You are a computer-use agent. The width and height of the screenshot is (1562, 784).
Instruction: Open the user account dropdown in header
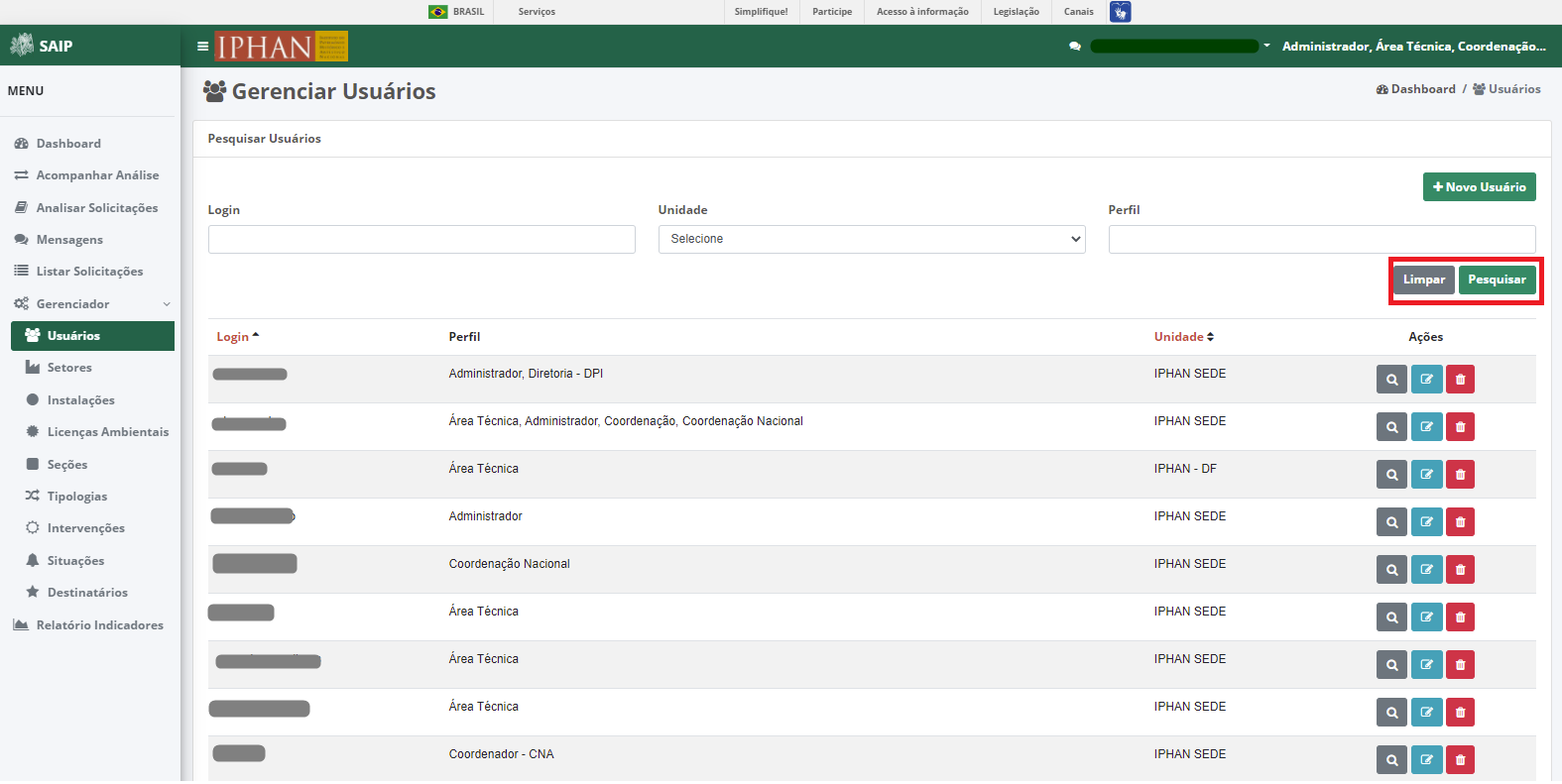[x=1180, y=47]
